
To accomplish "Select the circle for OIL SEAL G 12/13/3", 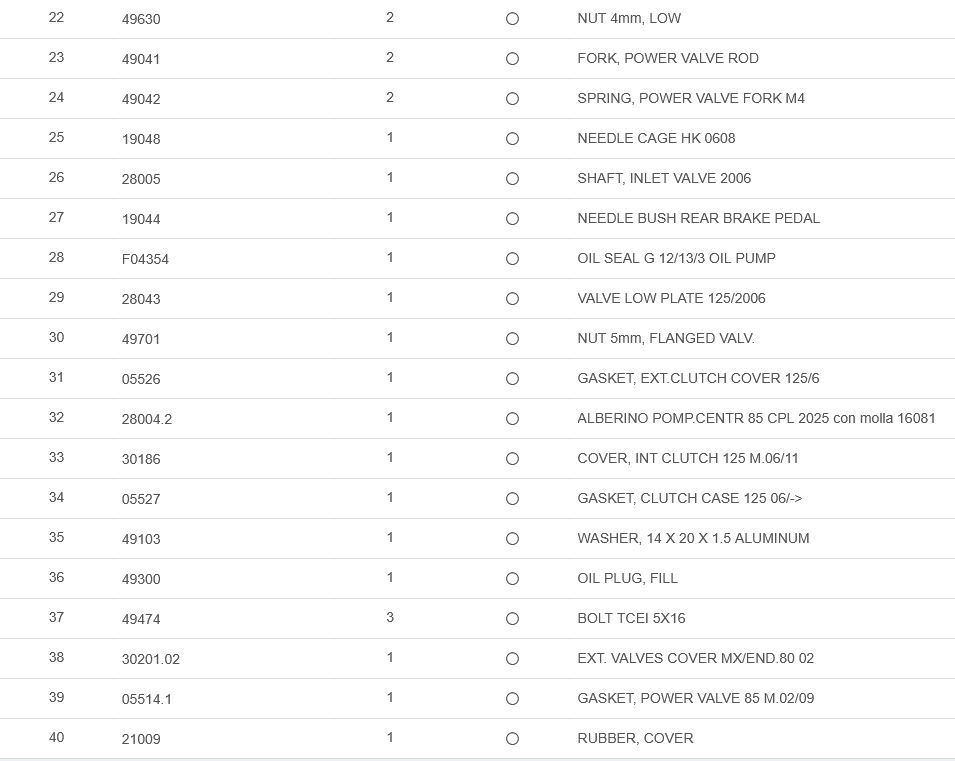I will coord(512,259).
